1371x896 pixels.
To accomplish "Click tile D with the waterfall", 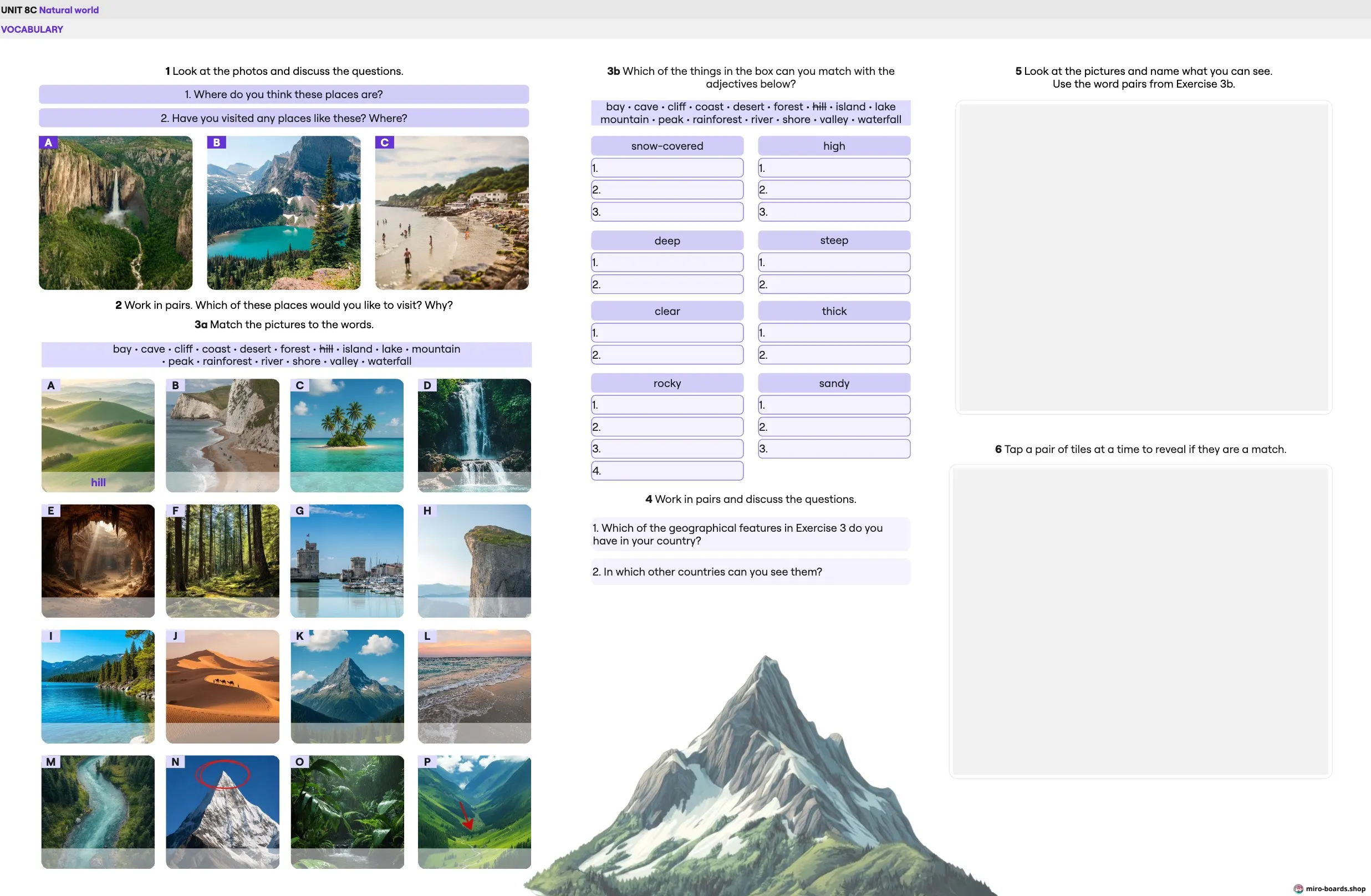I will (x=474, y=435).
